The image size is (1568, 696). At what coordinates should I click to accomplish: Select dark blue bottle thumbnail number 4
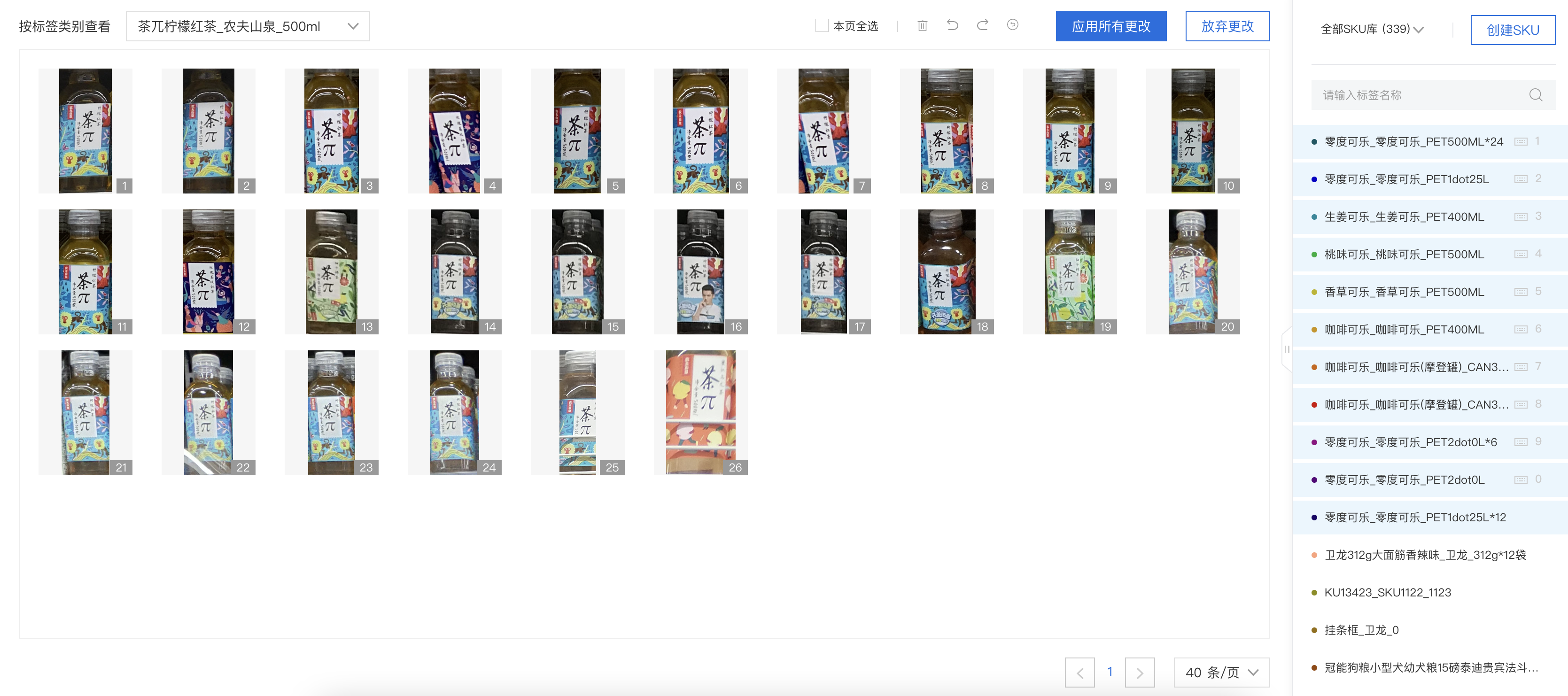[454, 131]
